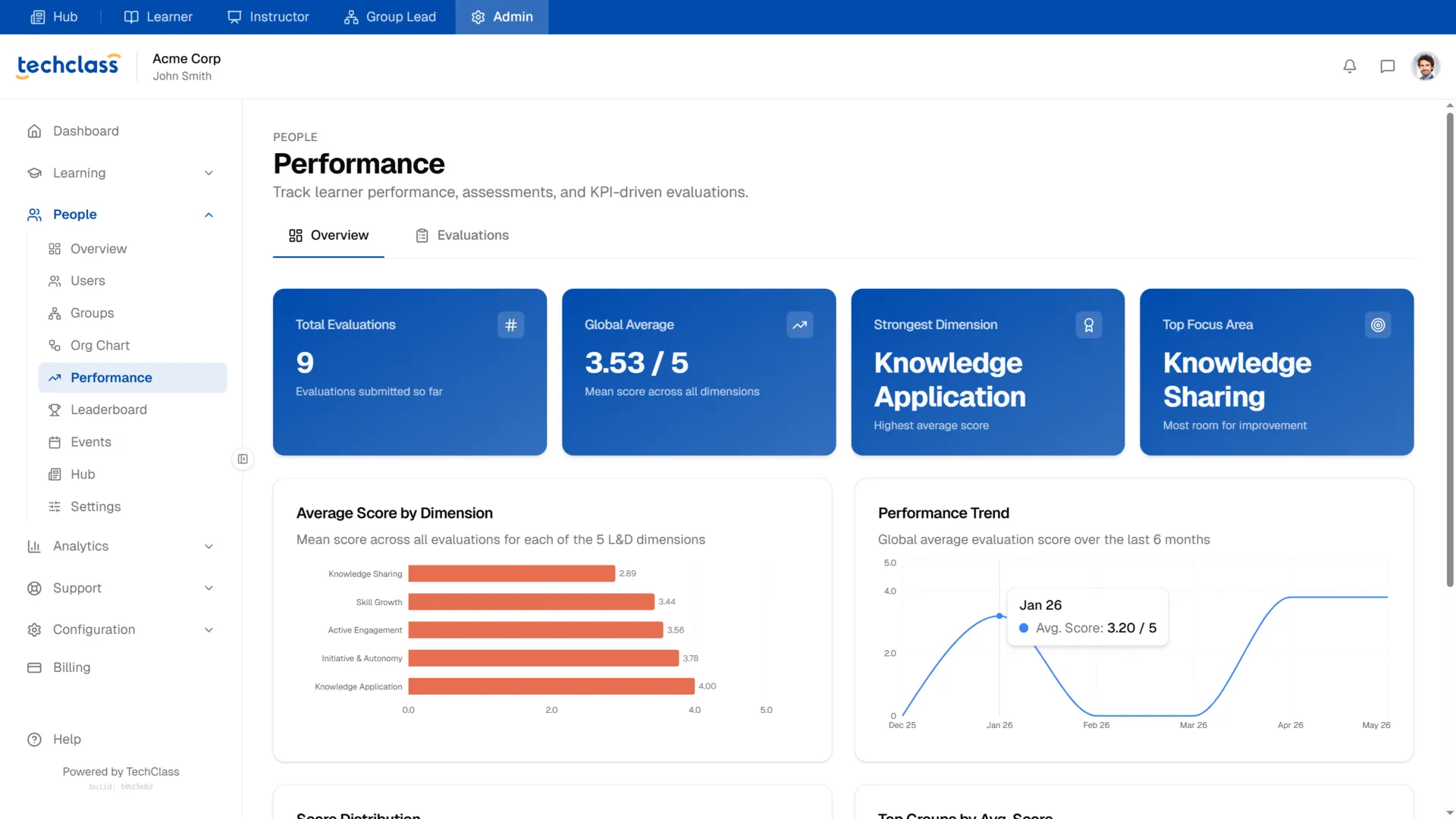Click the Knowledge Application bar in chart
This screenshot has height=819, width=1456.
(551, 686)
